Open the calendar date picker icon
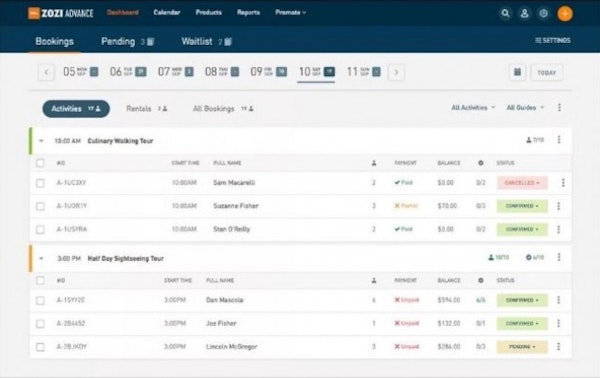This screenshot has width=600, height=378. 517,72
